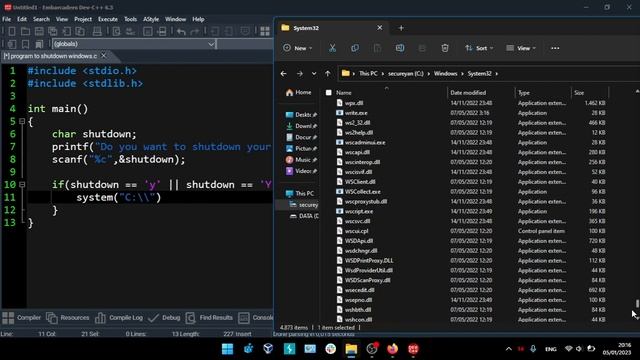Click the Copy icon in File Explorer
640x360 pixels.
coord(355,48)
